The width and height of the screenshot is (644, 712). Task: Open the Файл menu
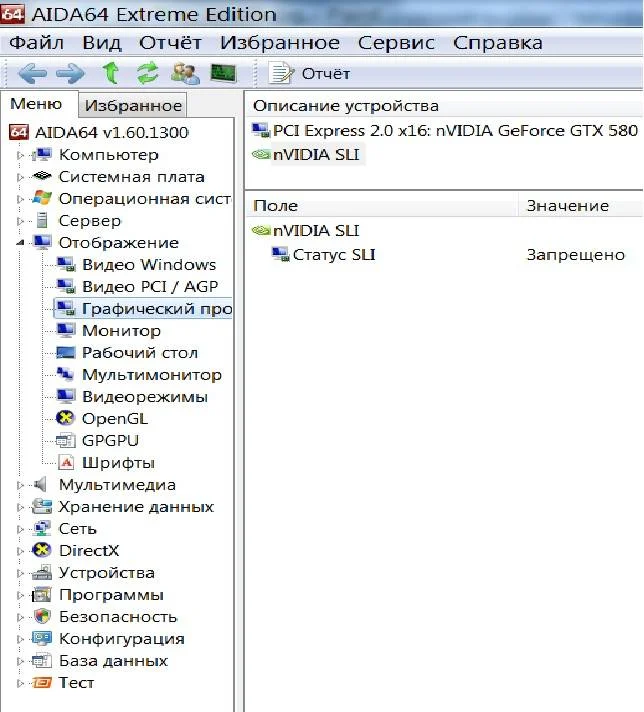coord(36,43)
